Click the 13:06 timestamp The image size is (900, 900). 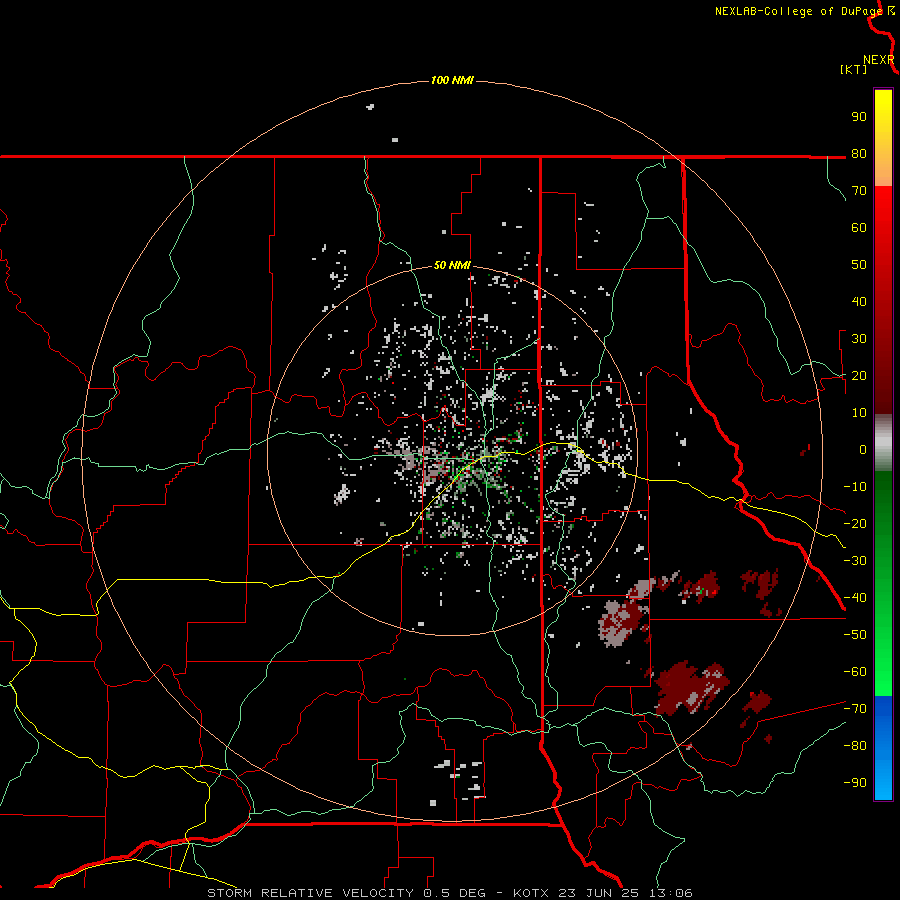click(x=671, y=893)
